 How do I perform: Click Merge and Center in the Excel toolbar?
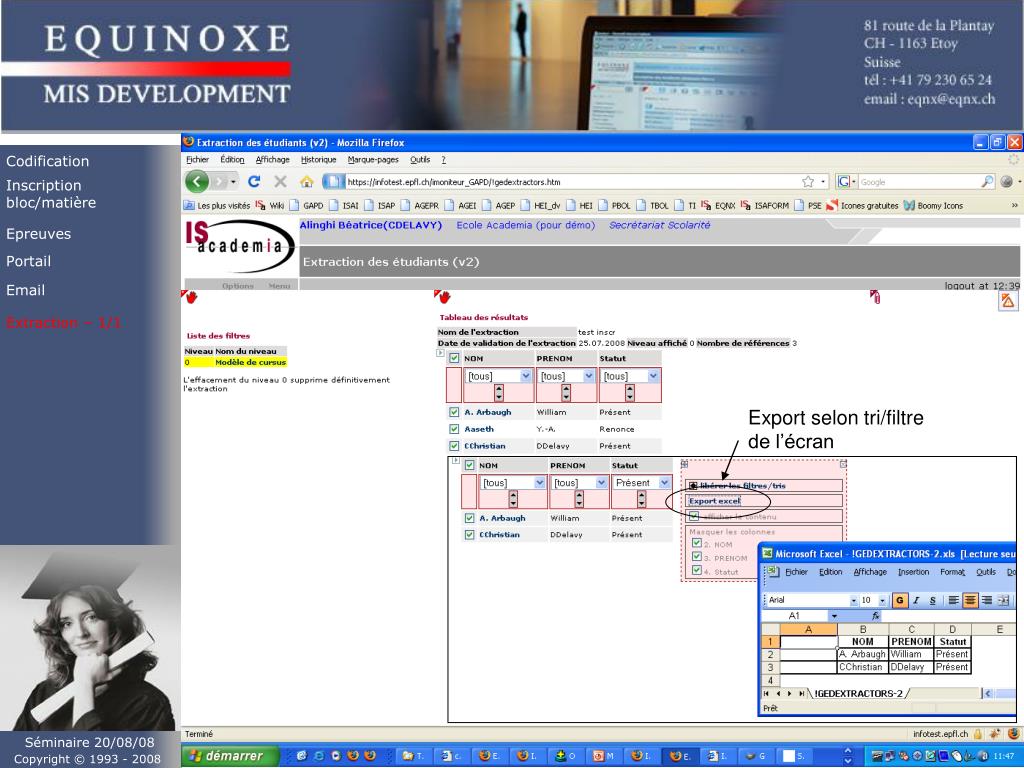point(1003,600)
